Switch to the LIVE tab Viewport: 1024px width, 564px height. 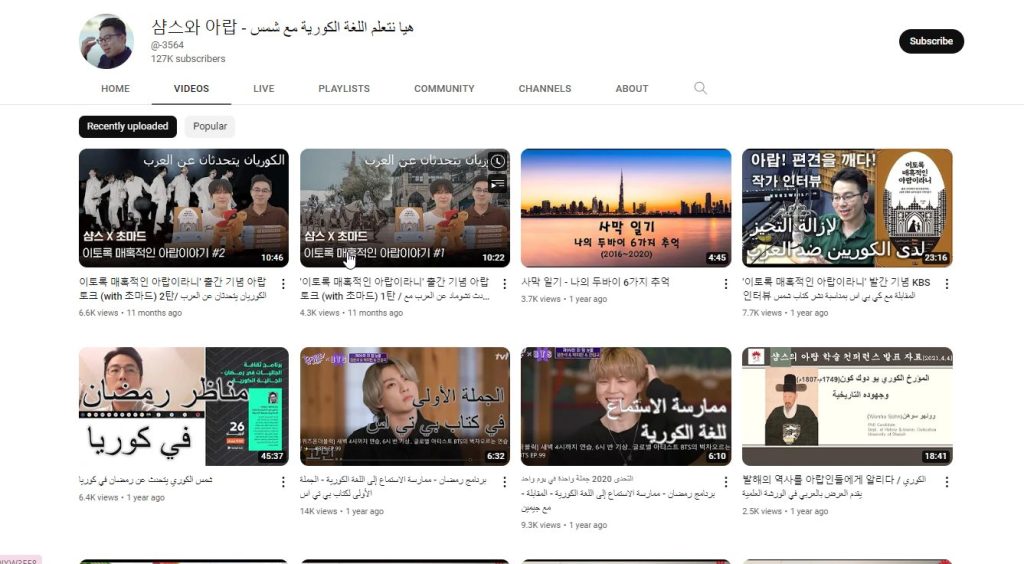pyautogui.click(x=264, y=89)
